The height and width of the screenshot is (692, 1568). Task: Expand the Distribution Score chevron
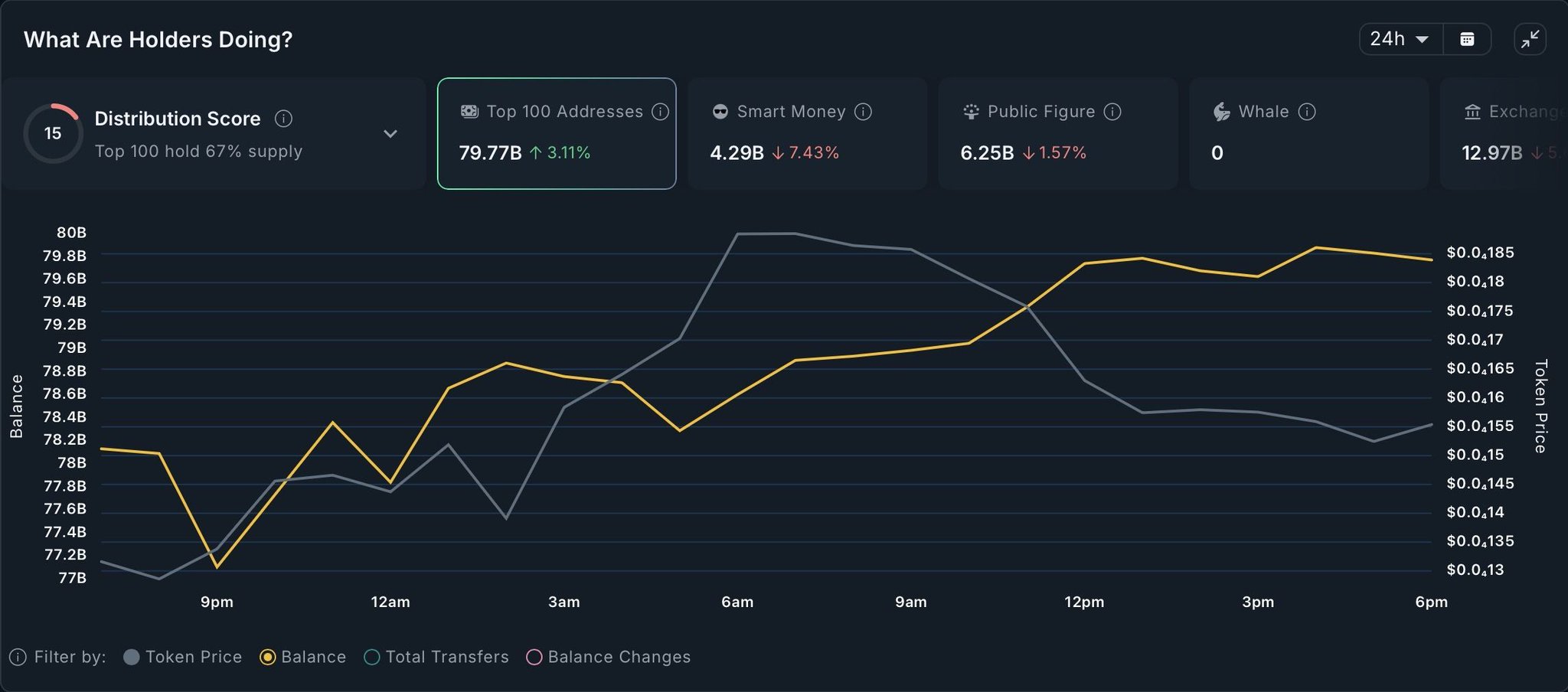click(390, 134)
